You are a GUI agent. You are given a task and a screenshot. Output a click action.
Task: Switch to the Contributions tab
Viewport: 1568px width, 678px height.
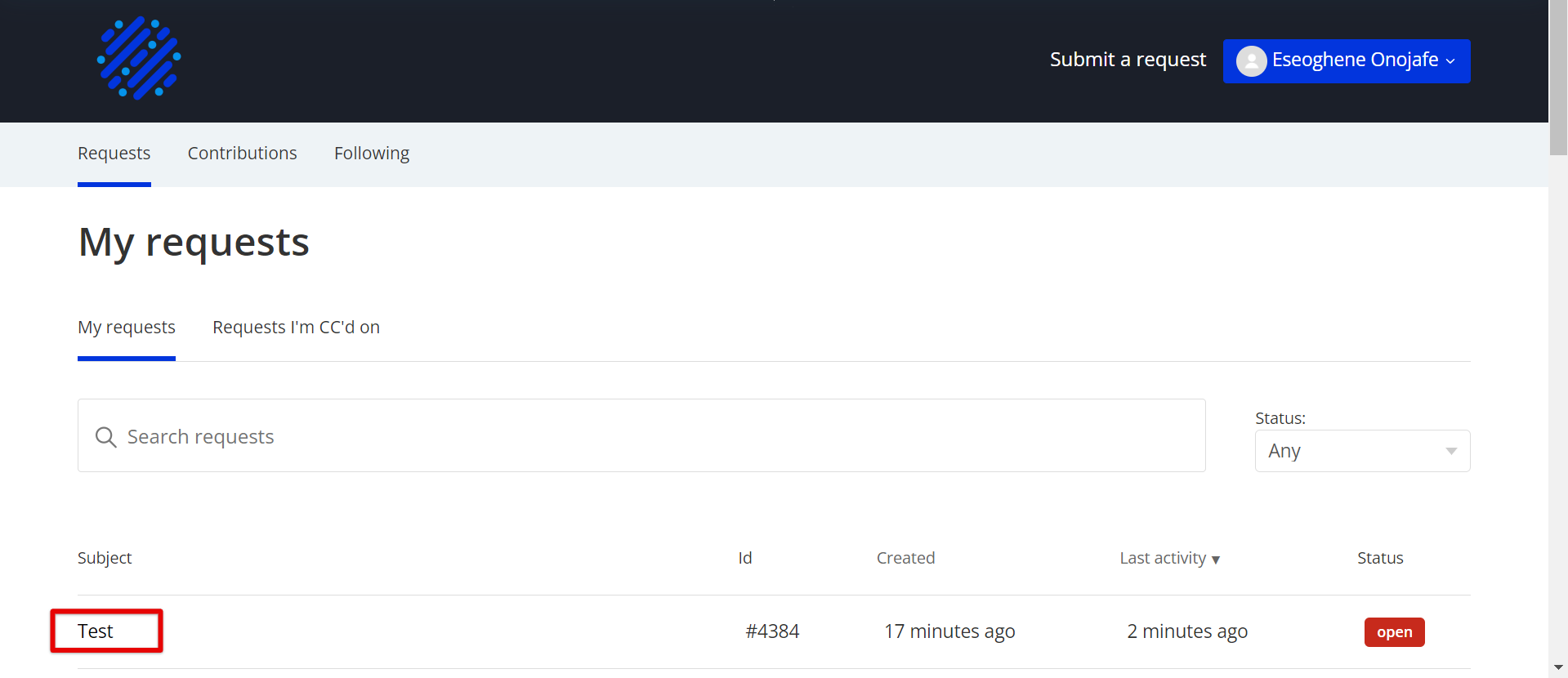coord(243,154)
